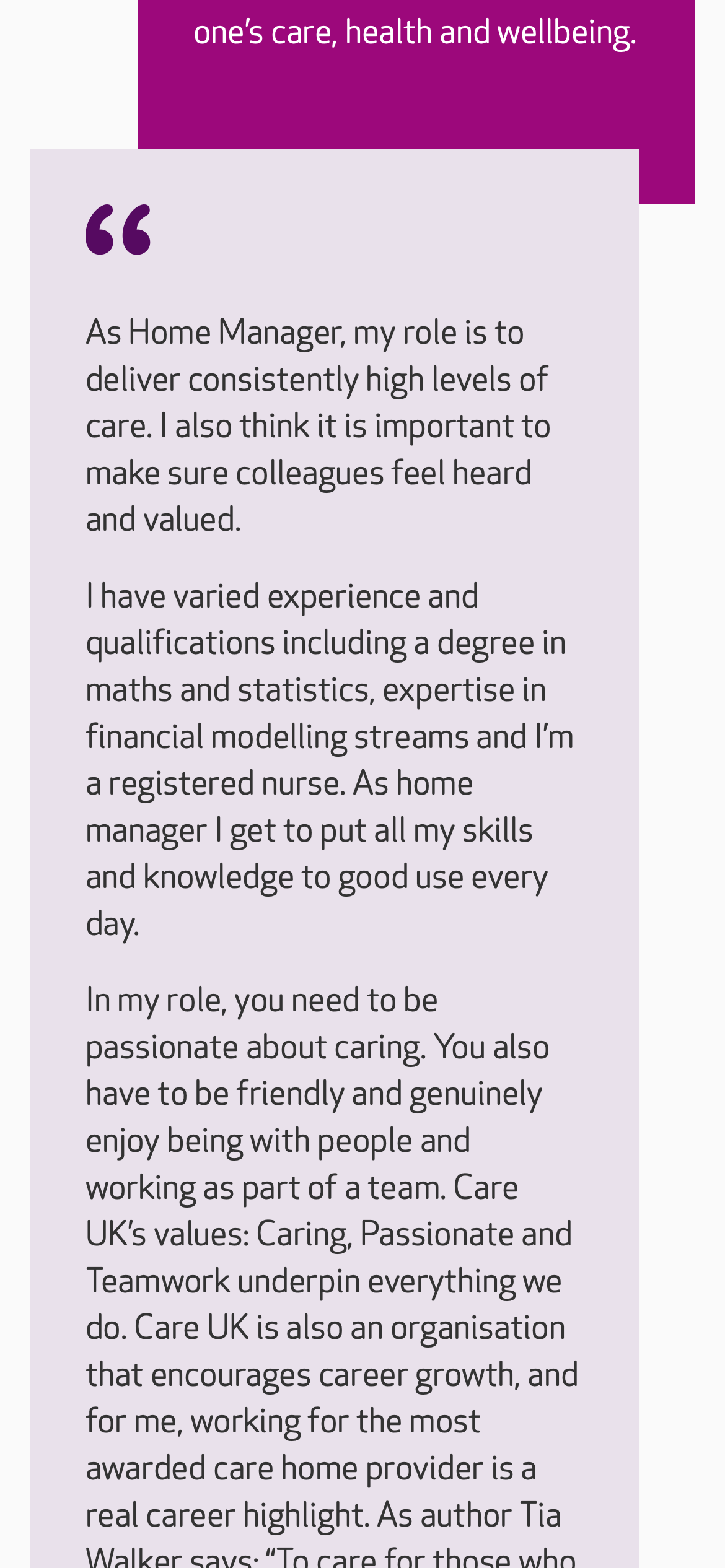Click the text 'and valued.'
The height and width of the screenshot is (1568, 725).
pyautogui.click(x=163, y=520)
